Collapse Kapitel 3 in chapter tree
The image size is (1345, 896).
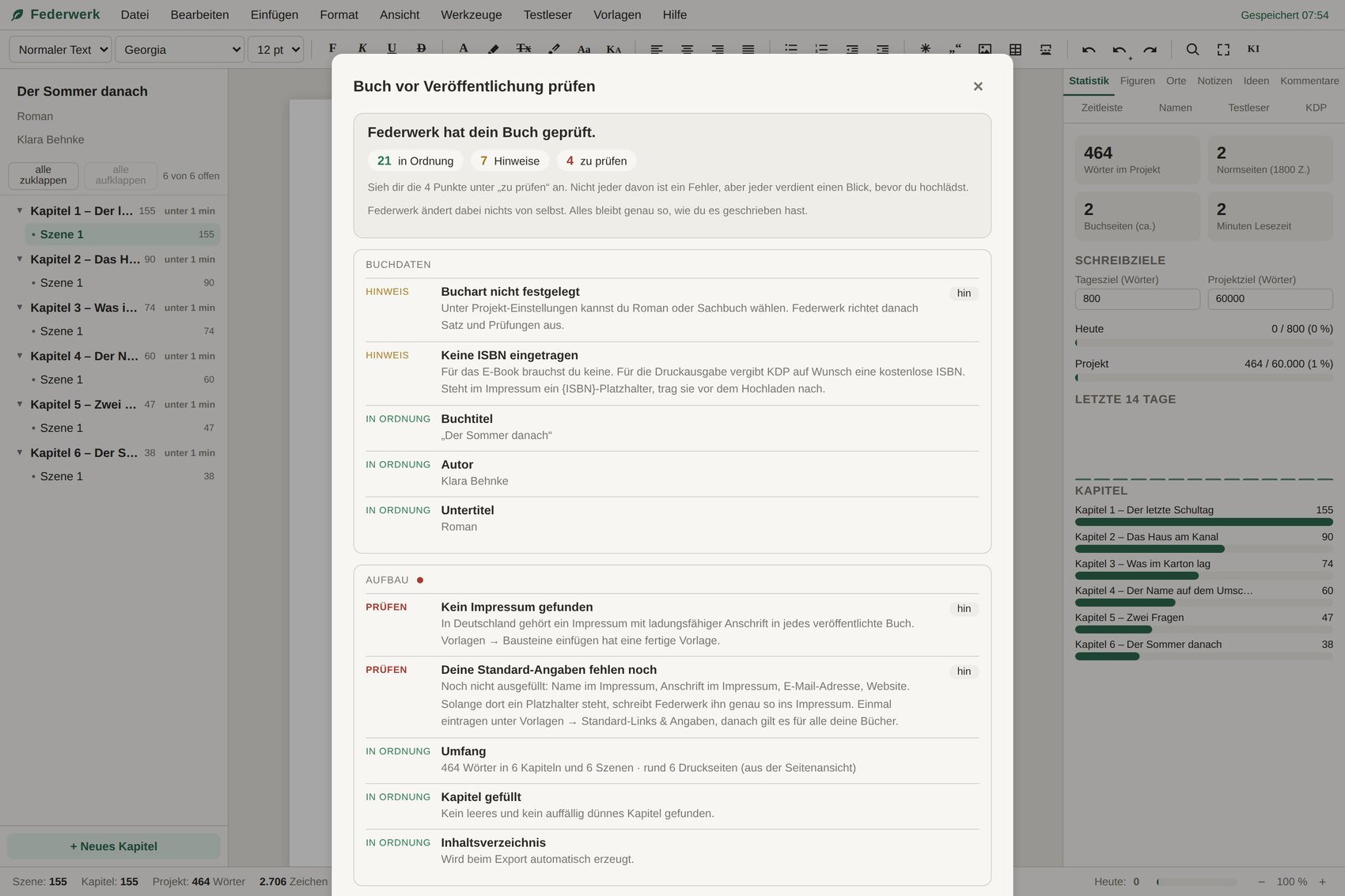pyautogui.click(x=20, y=307)
